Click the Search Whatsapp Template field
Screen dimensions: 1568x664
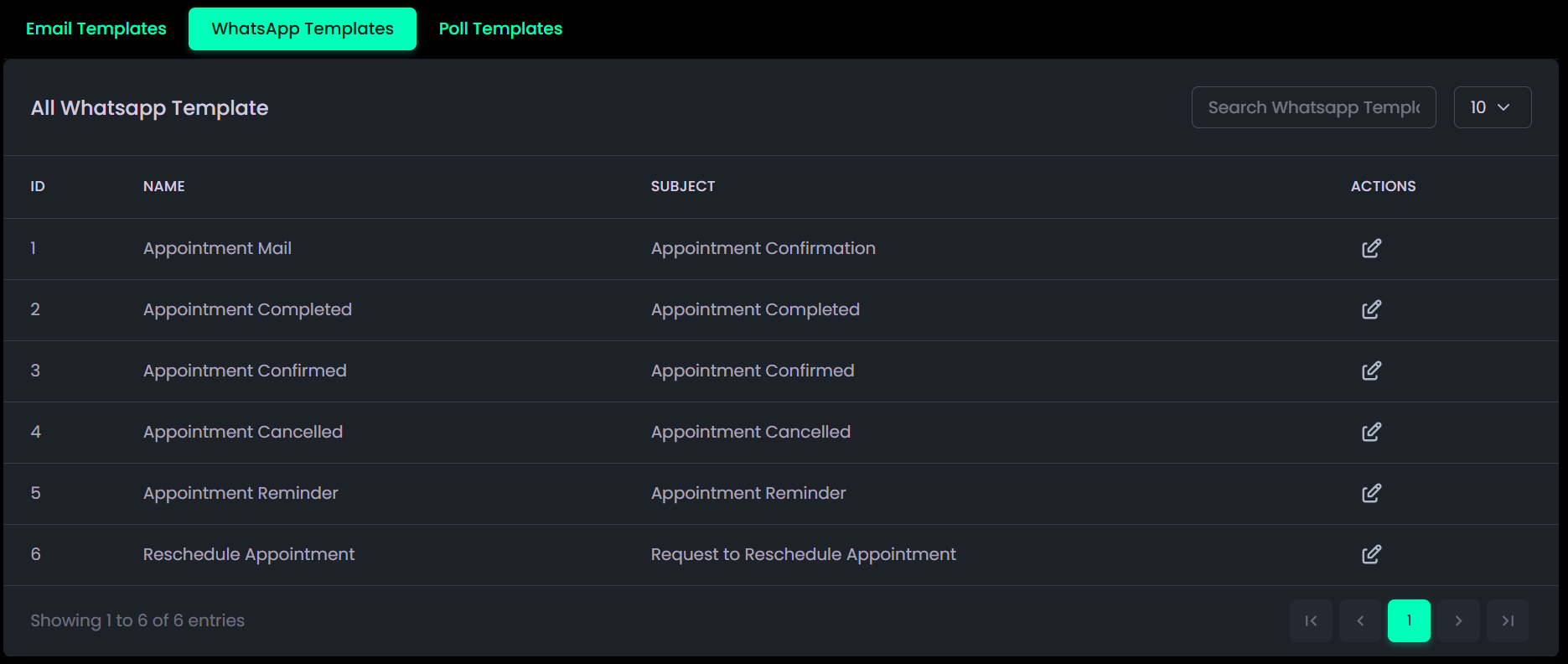point(1313,107)
